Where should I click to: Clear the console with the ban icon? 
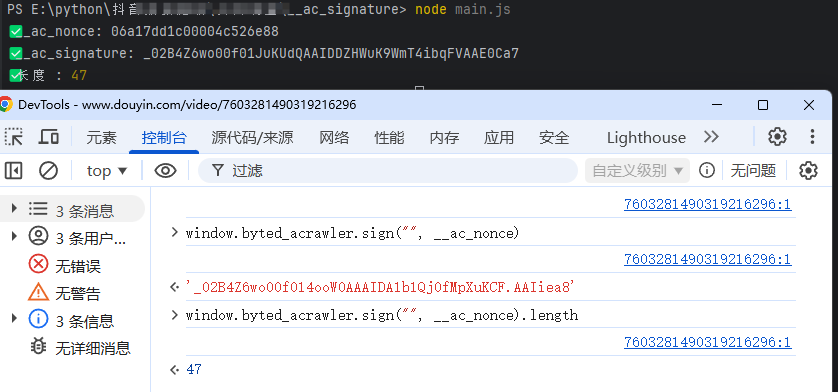pyautogui.click(x=49, y=171)
